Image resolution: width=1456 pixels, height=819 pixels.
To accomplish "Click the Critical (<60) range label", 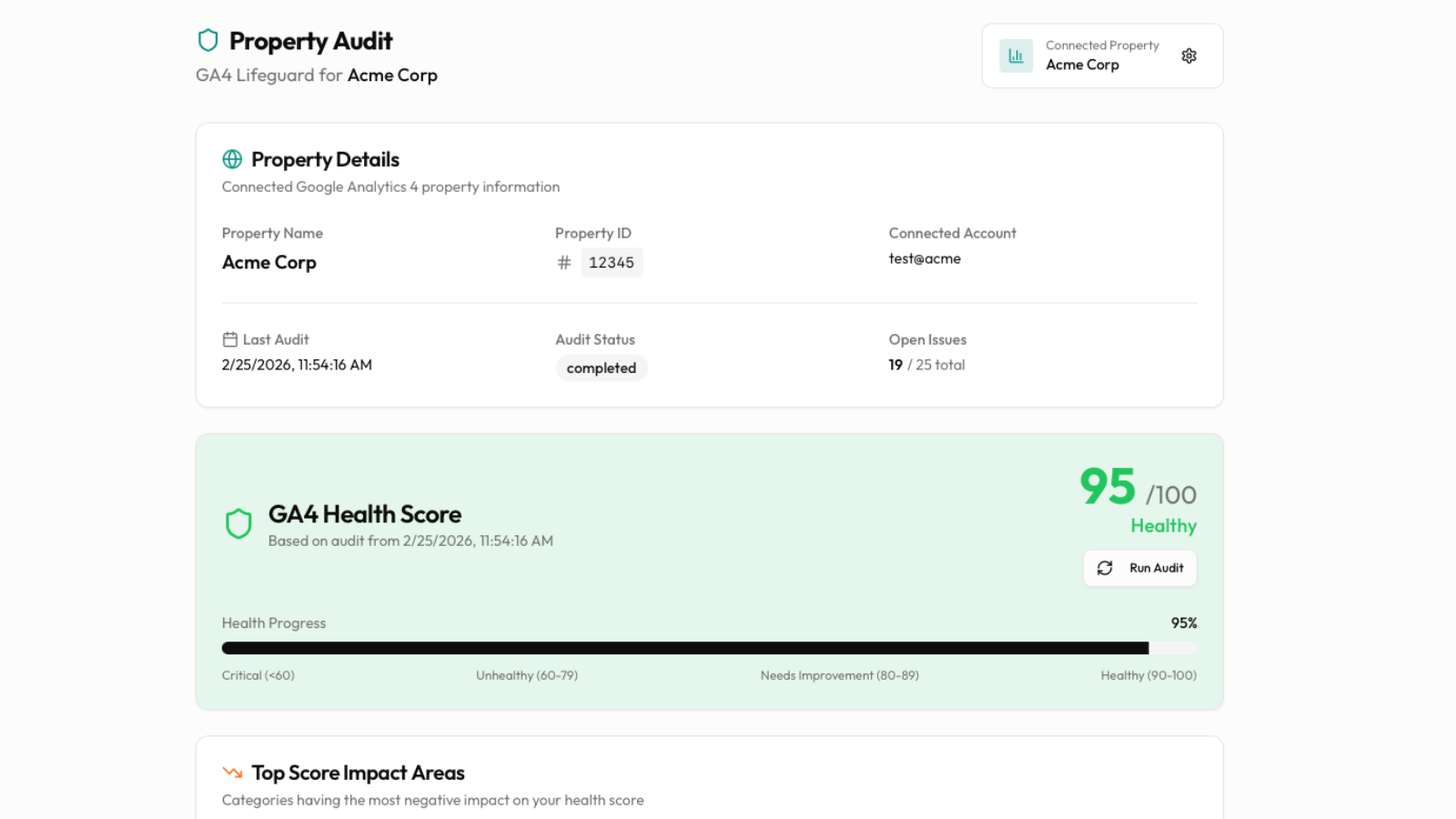I will (x=258, y=675).
